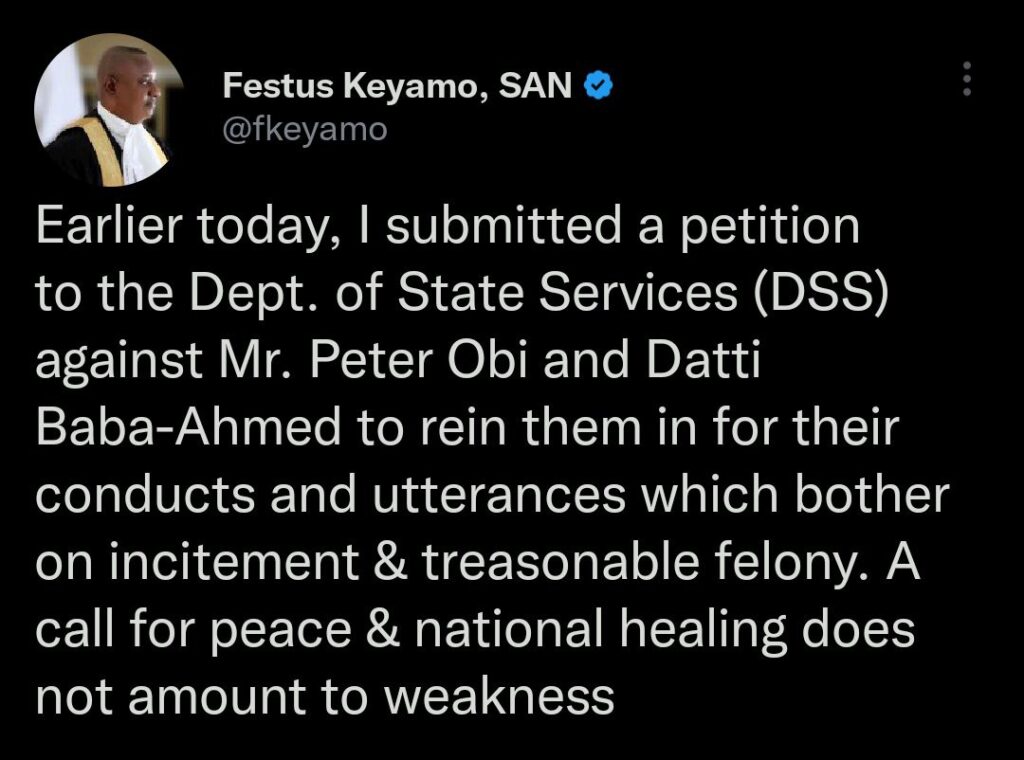Open Festus Keyamo's profile picture
1024x760 pixels.
pos(110,110)
